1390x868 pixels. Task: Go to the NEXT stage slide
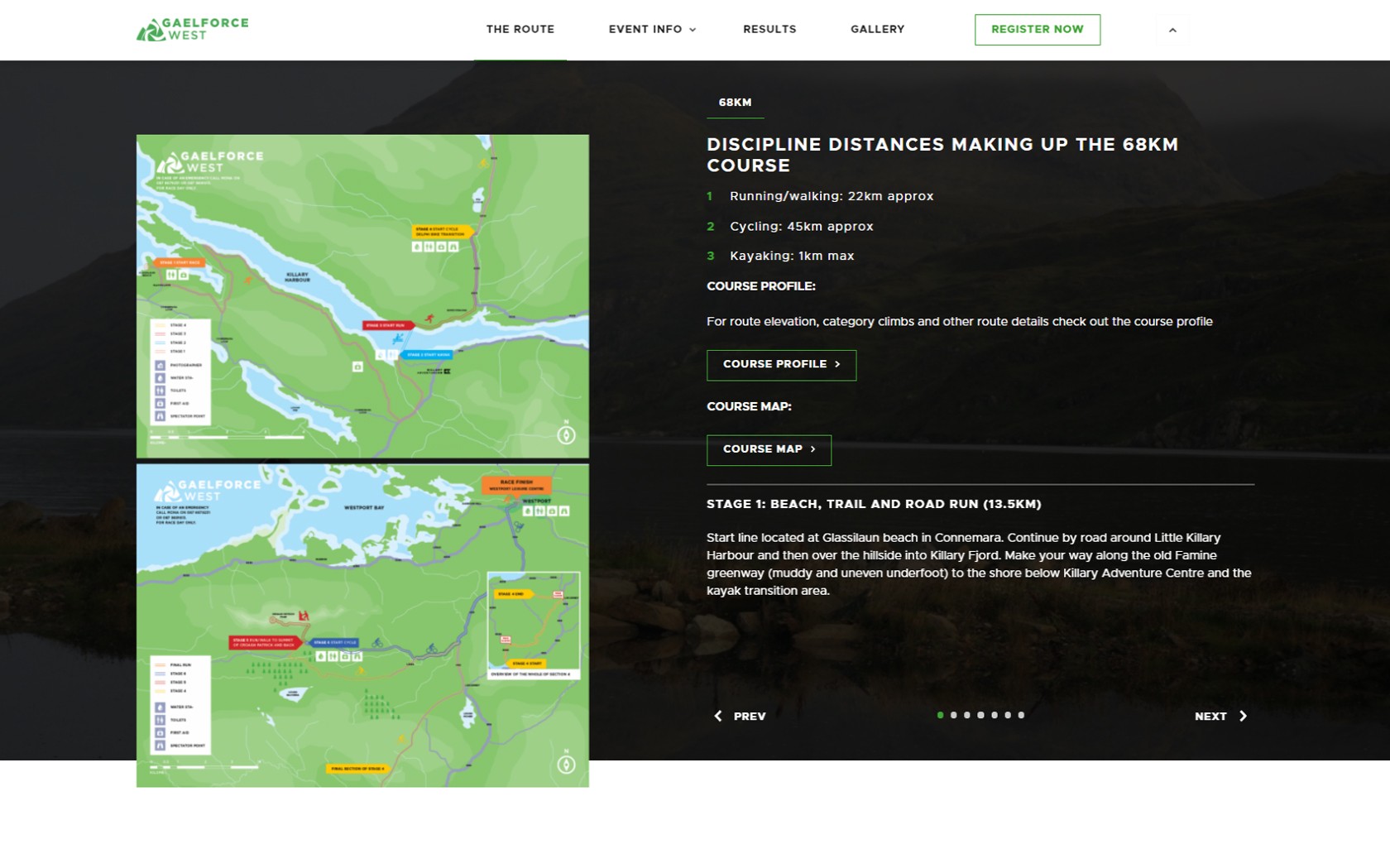[1210, 716]
